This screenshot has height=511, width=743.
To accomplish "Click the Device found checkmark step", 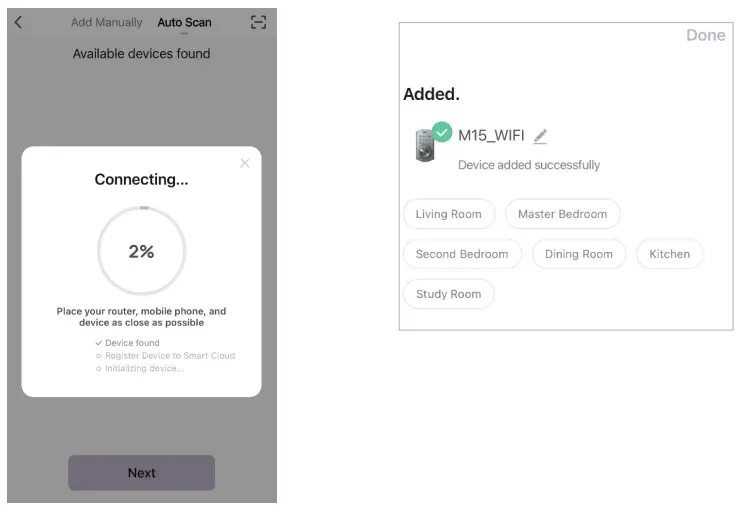I will pyautogui.click(x=131, y=343).
